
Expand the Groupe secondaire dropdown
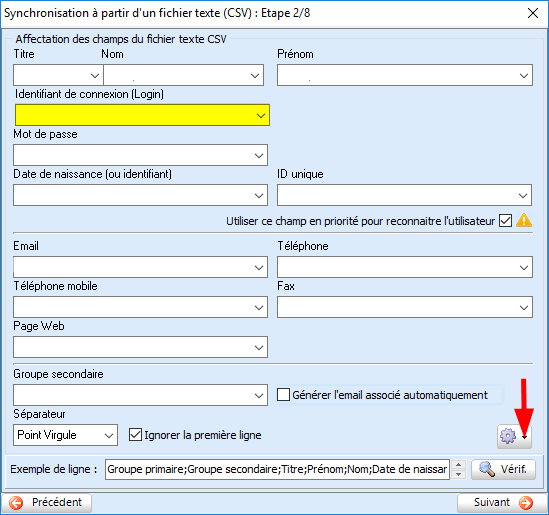(x=140, y=395)
